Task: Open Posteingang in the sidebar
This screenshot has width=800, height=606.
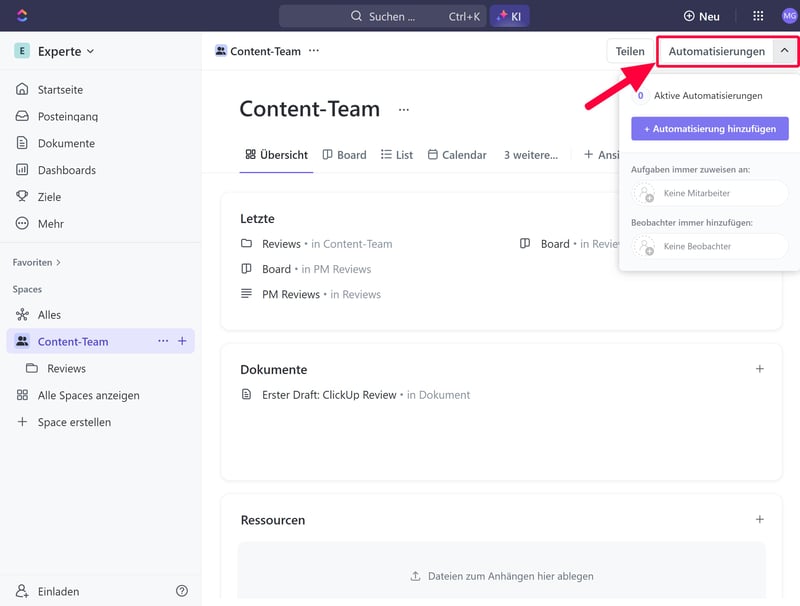Action: [67, 116]
